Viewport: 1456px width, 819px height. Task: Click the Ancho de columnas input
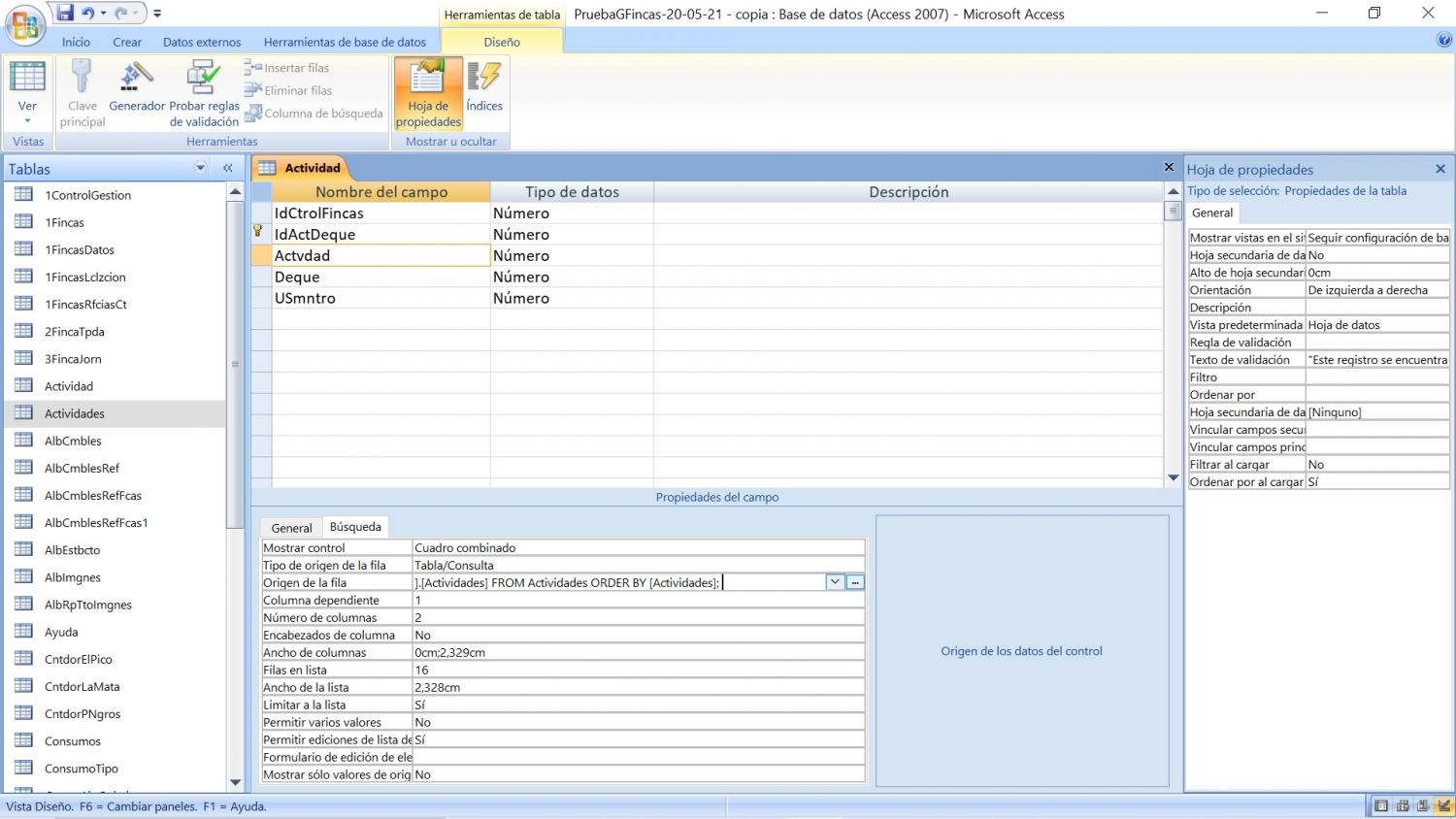(x=638, y=652)
